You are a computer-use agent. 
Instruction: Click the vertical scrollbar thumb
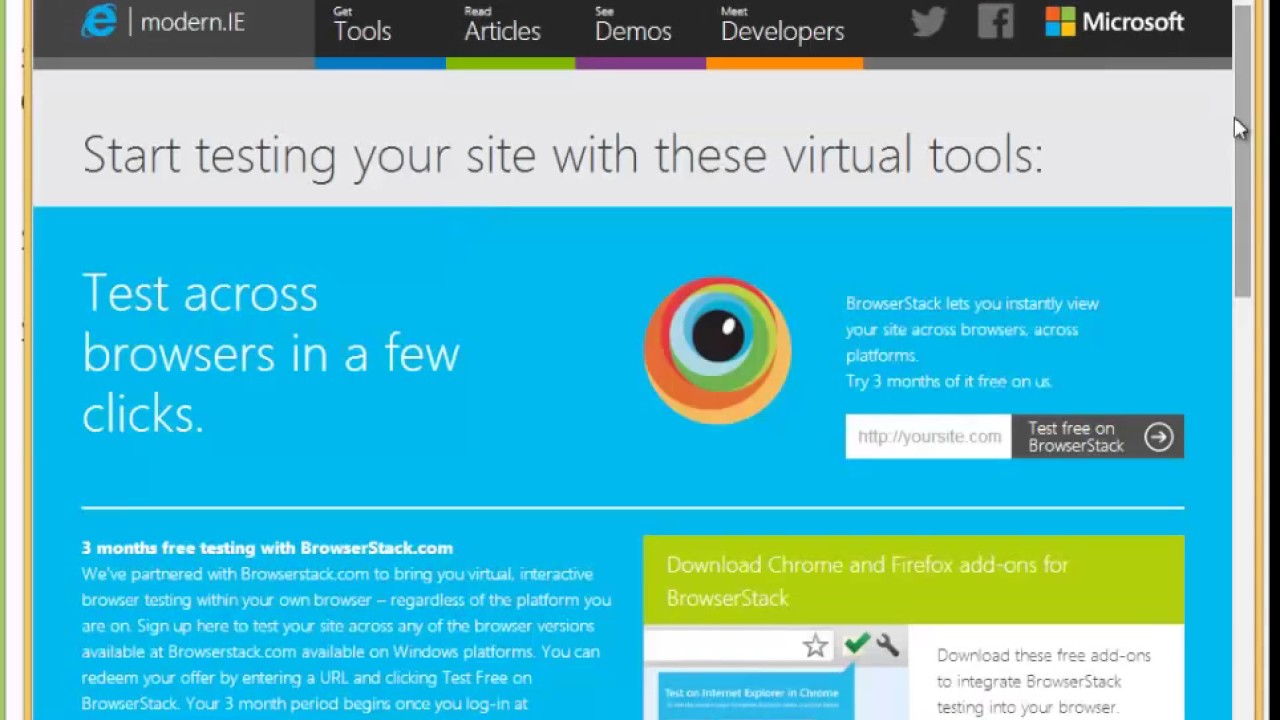[1242, 150]
